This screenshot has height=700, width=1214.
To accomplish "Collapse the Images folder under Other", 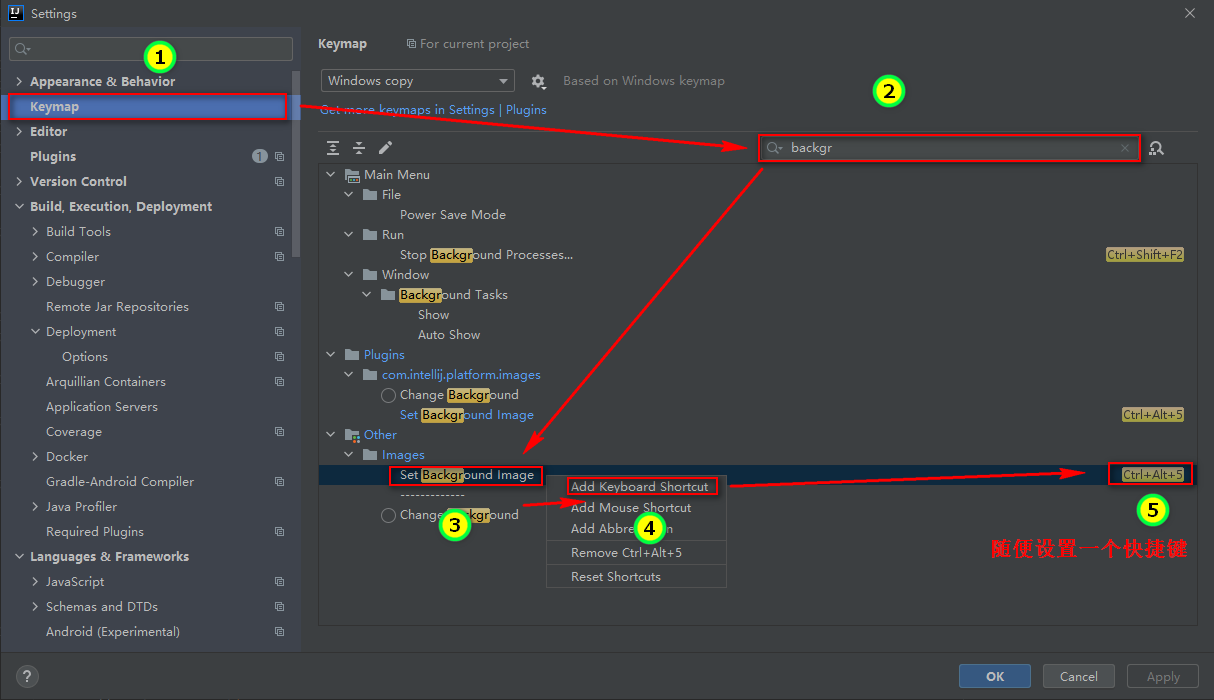I will [349, 455].
